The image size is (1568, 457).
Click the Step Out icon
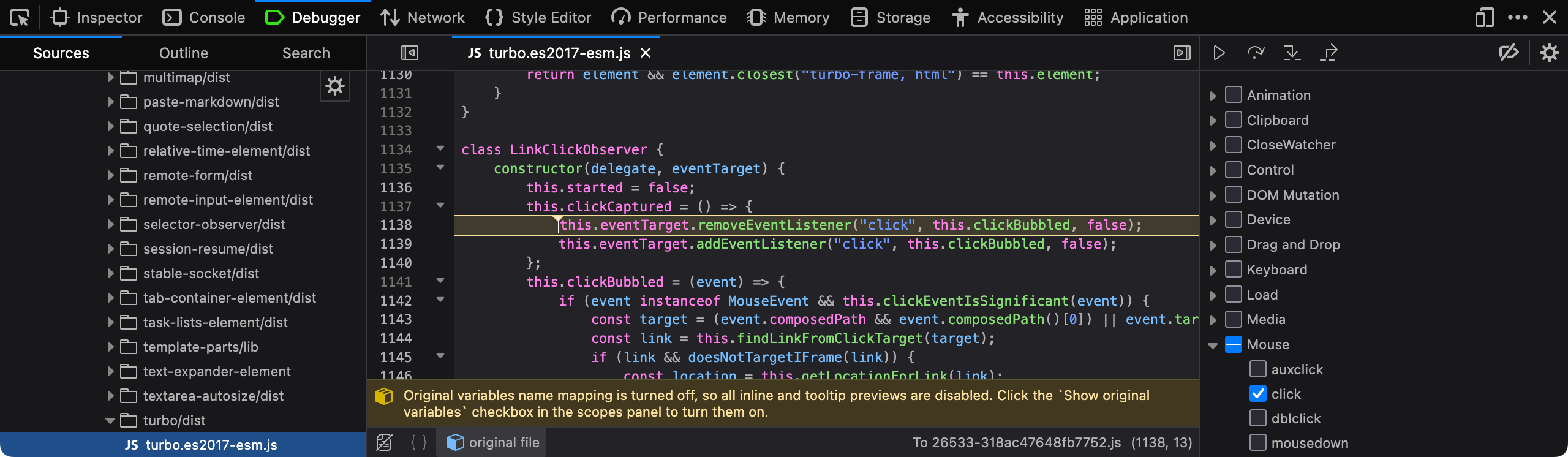coord(1329,53)
